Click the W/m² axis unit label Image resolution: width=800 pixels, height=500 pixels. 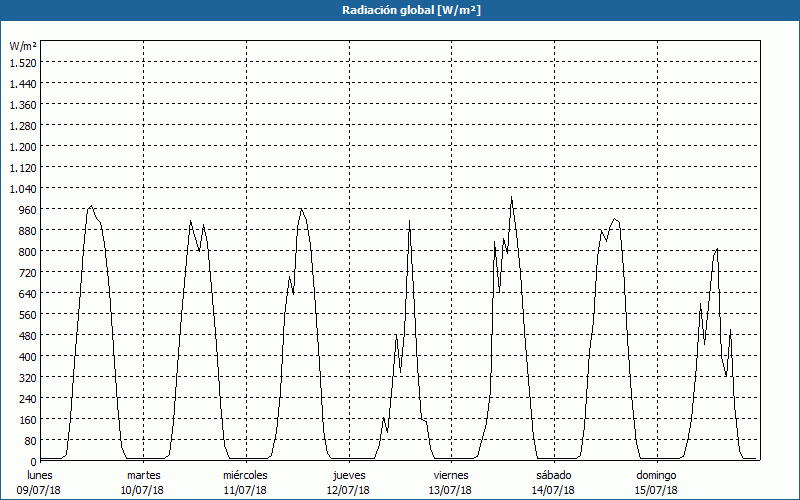[x=23, y=46]
